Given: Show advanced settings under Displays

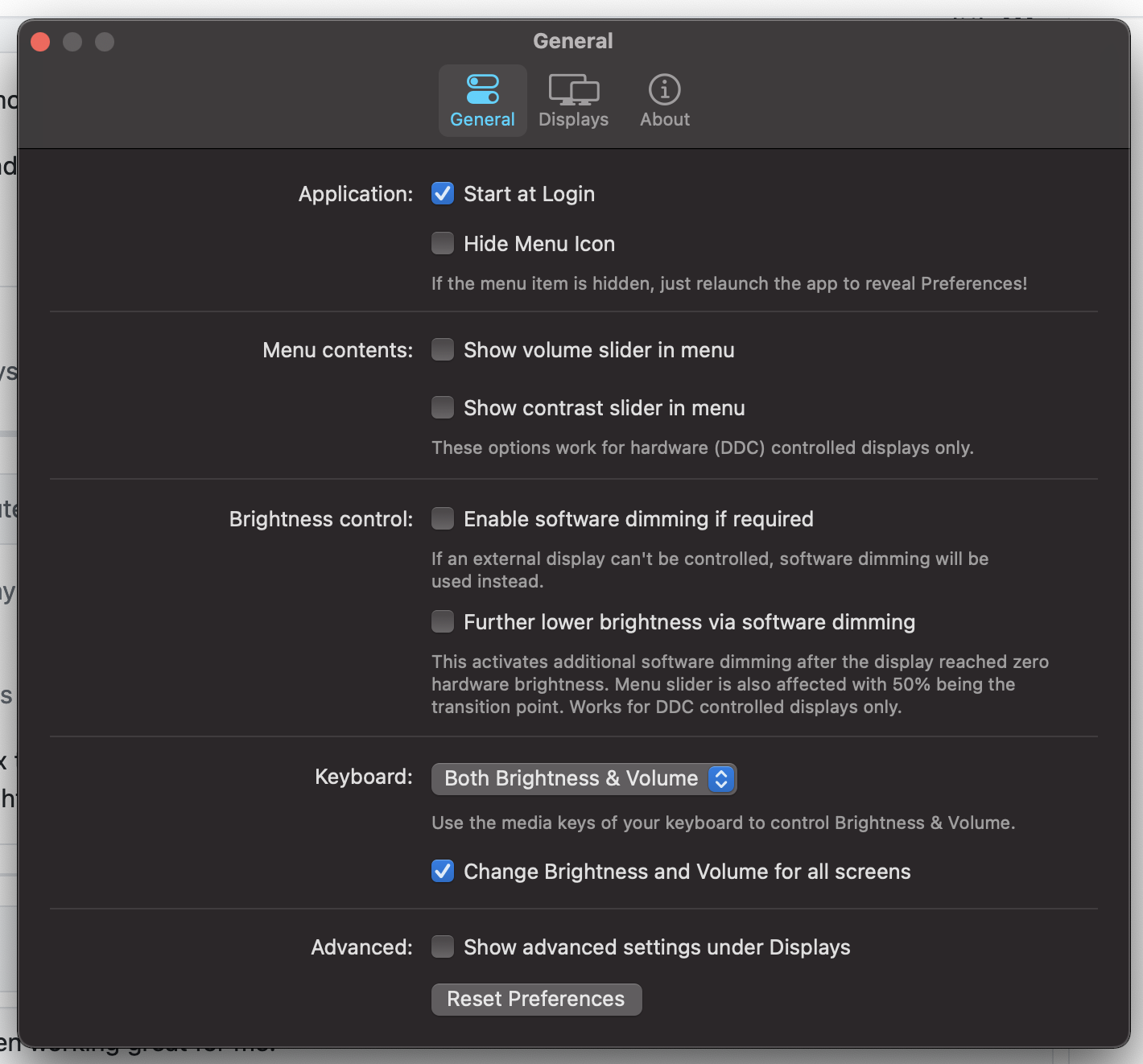Looking at the screenshot, I should coord(442,946).
